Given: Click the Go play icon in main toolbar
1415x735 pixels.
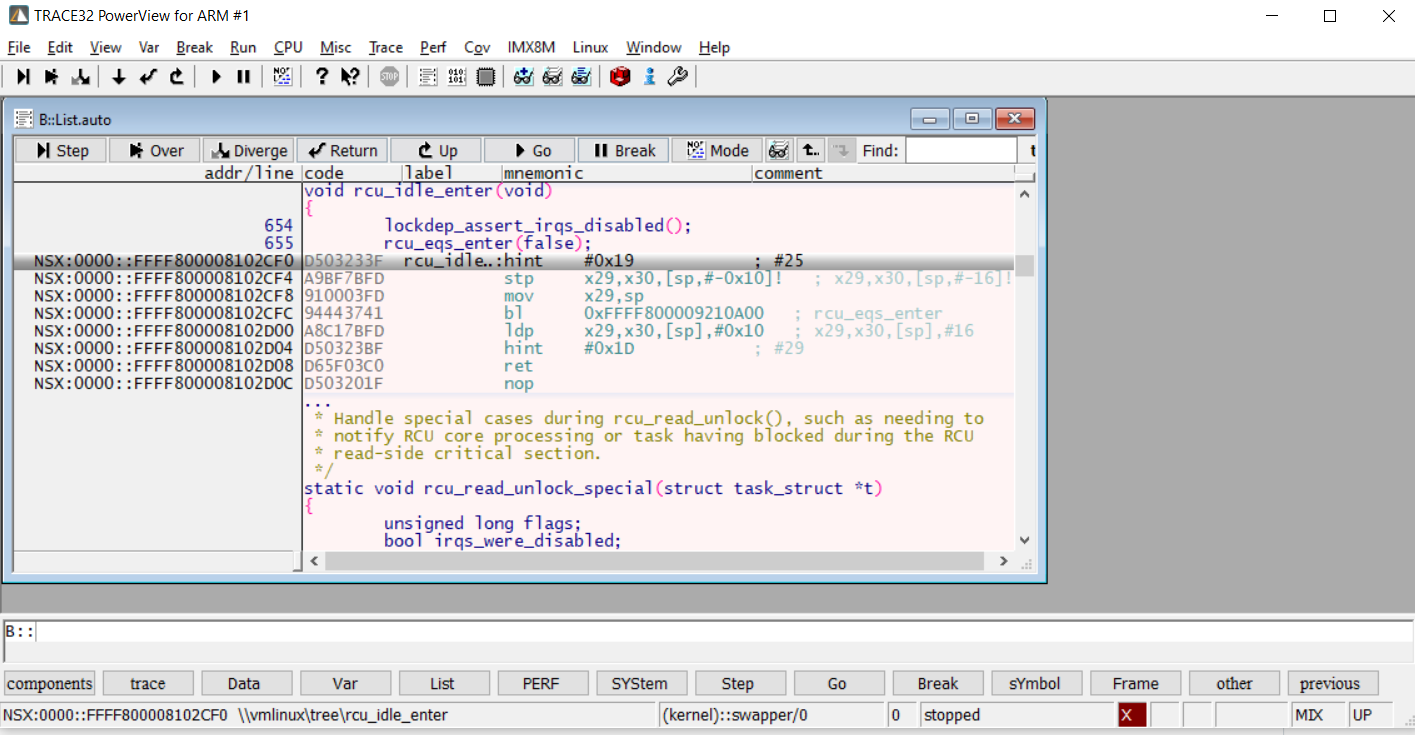Looking at the screenshot, I should coord(215,77).
